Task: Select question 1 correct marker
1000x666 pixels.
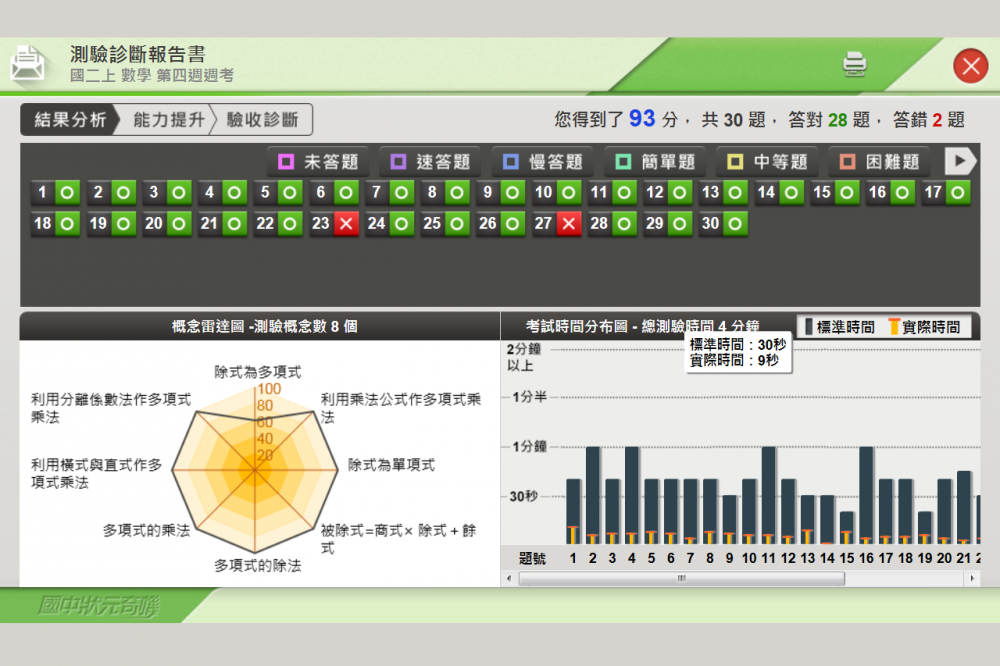Action: click(55, 193)
